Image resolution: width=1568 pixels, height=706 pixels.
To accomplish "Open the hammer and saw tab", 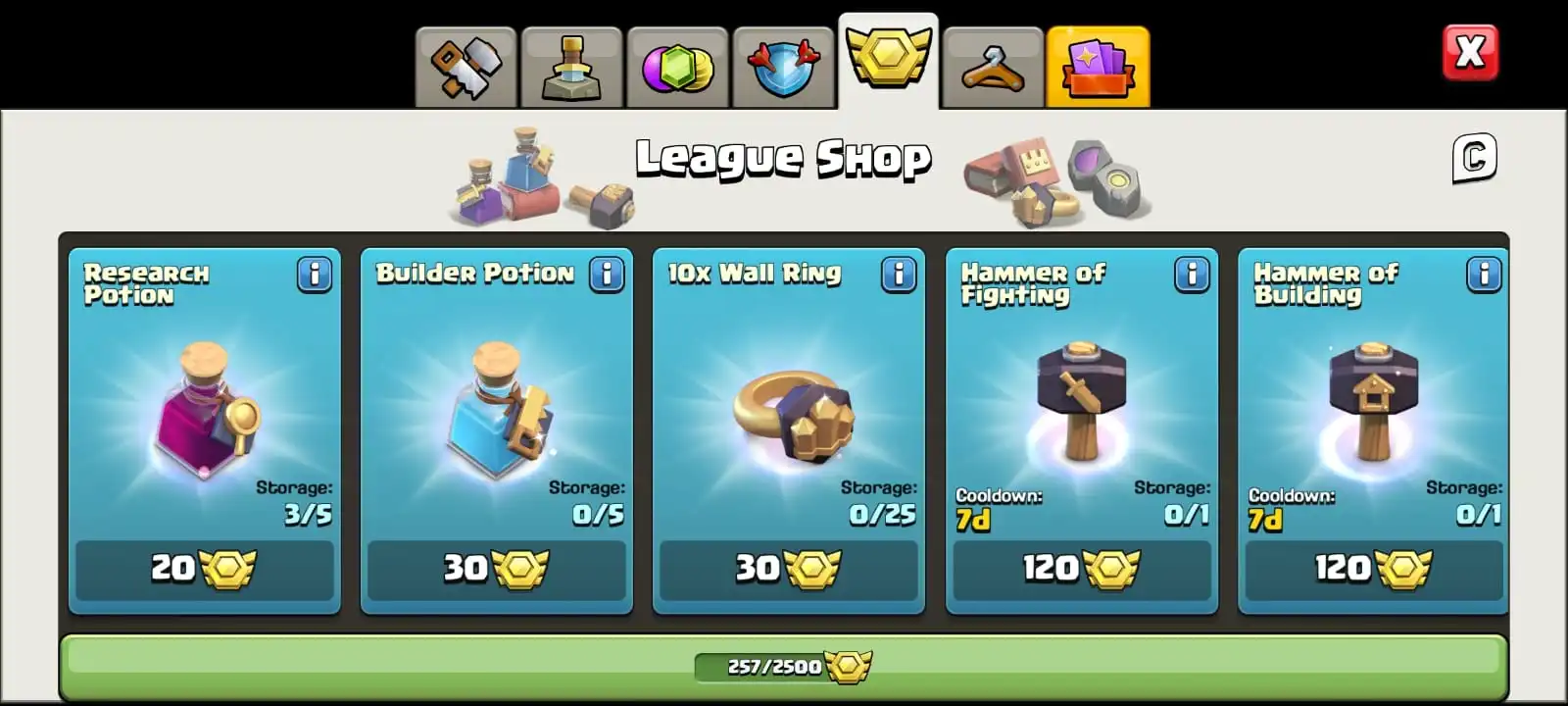I will coord(465,67).
